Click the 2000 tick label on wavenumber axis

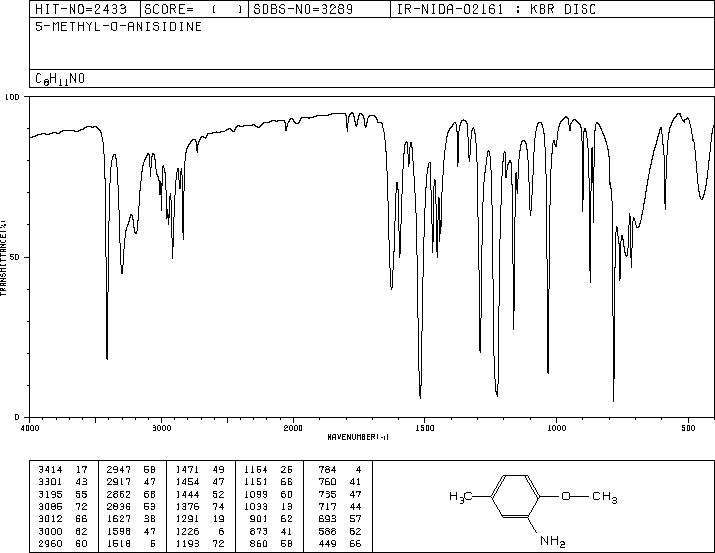[x=293, y=428]
